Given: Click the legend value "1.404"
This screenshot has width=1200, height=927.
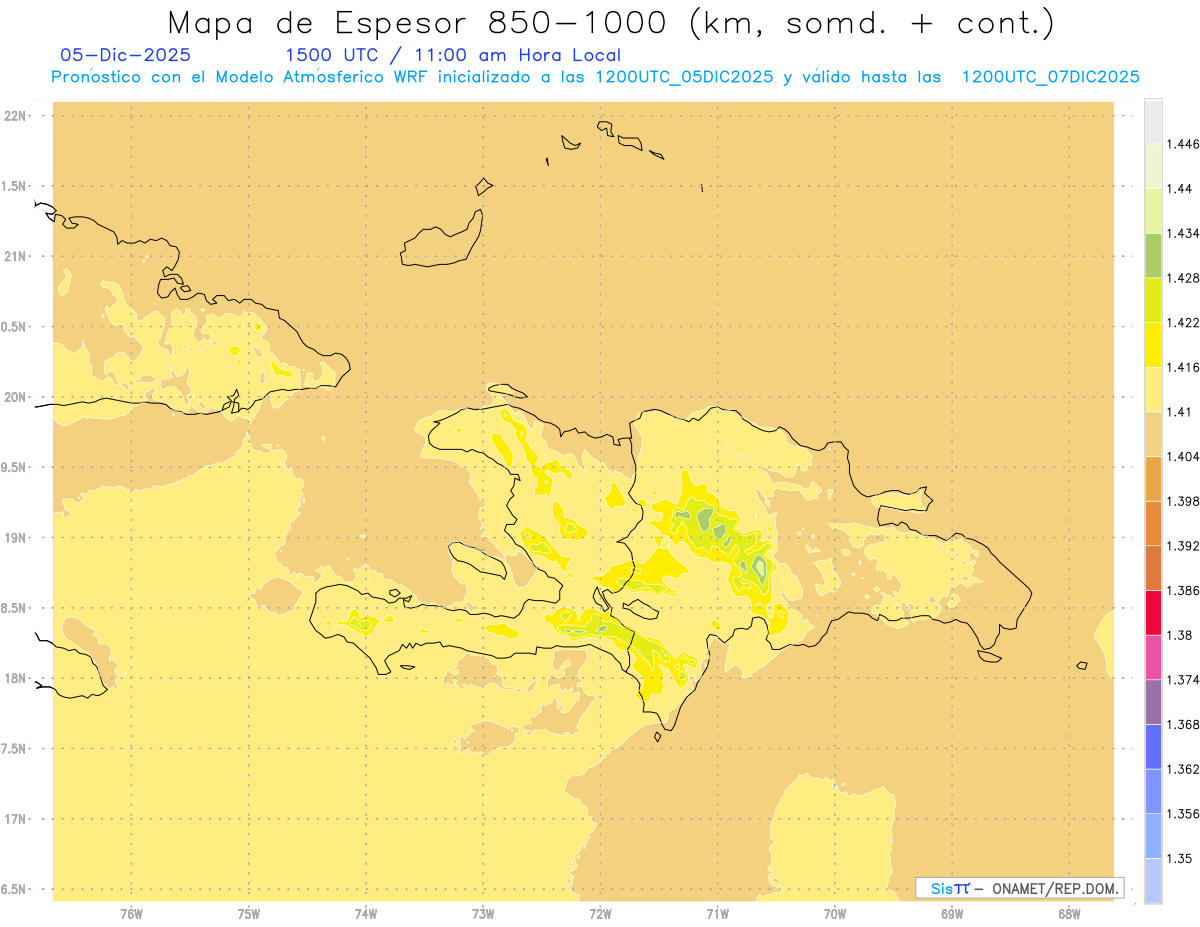Looking at the screenshot, I should tap(1183, 456).
